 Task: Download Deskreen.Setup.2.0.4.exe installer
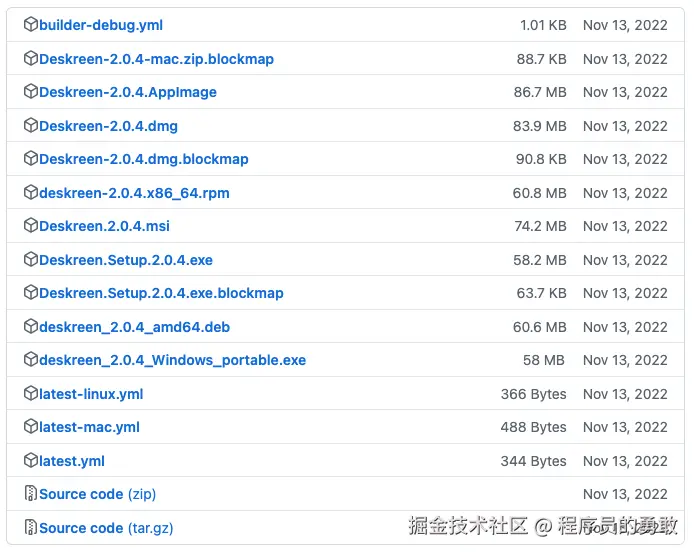(x=126, y=260)
